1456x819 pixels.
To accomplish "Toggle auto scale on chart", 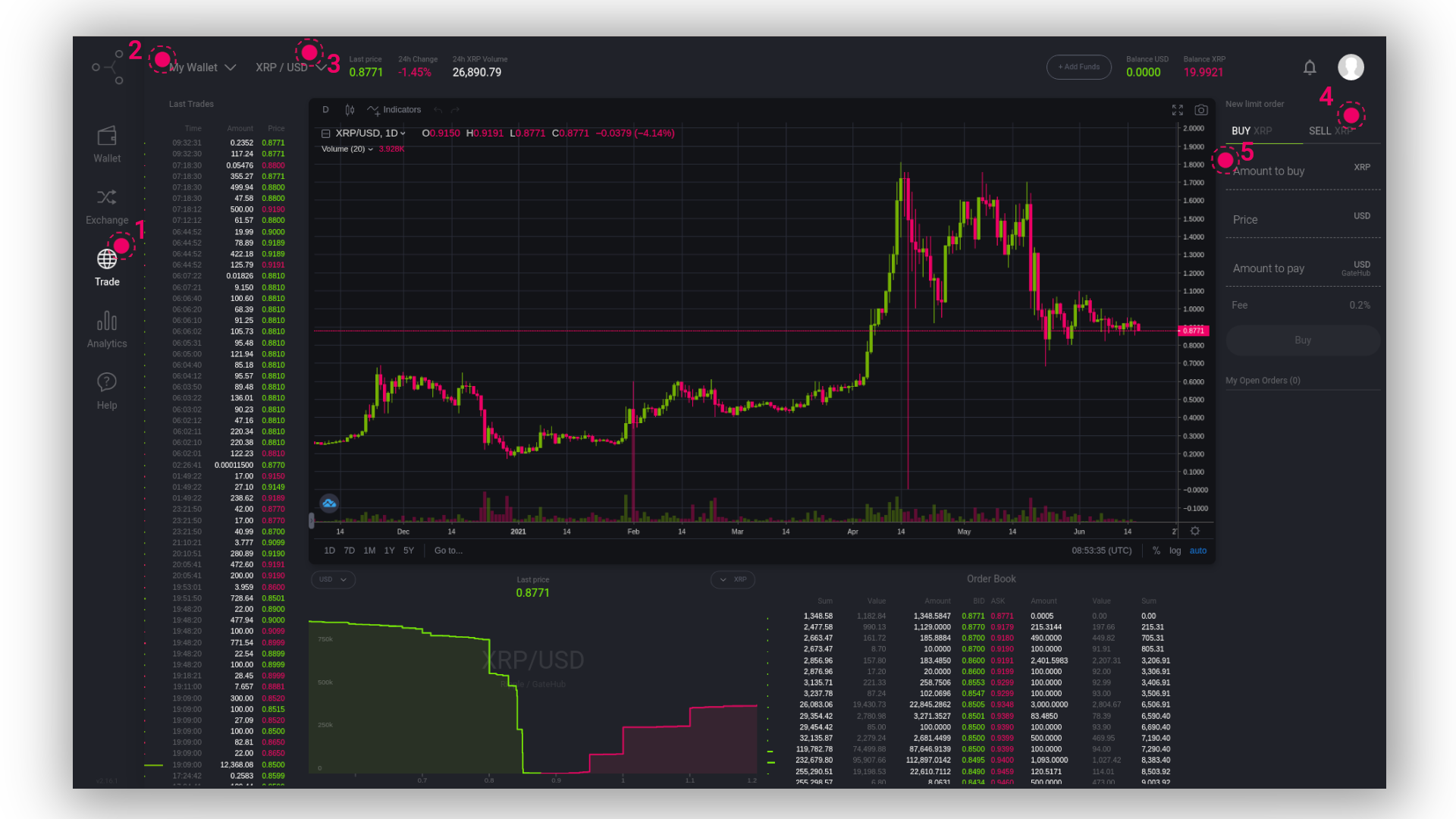I will point(1198,551).
